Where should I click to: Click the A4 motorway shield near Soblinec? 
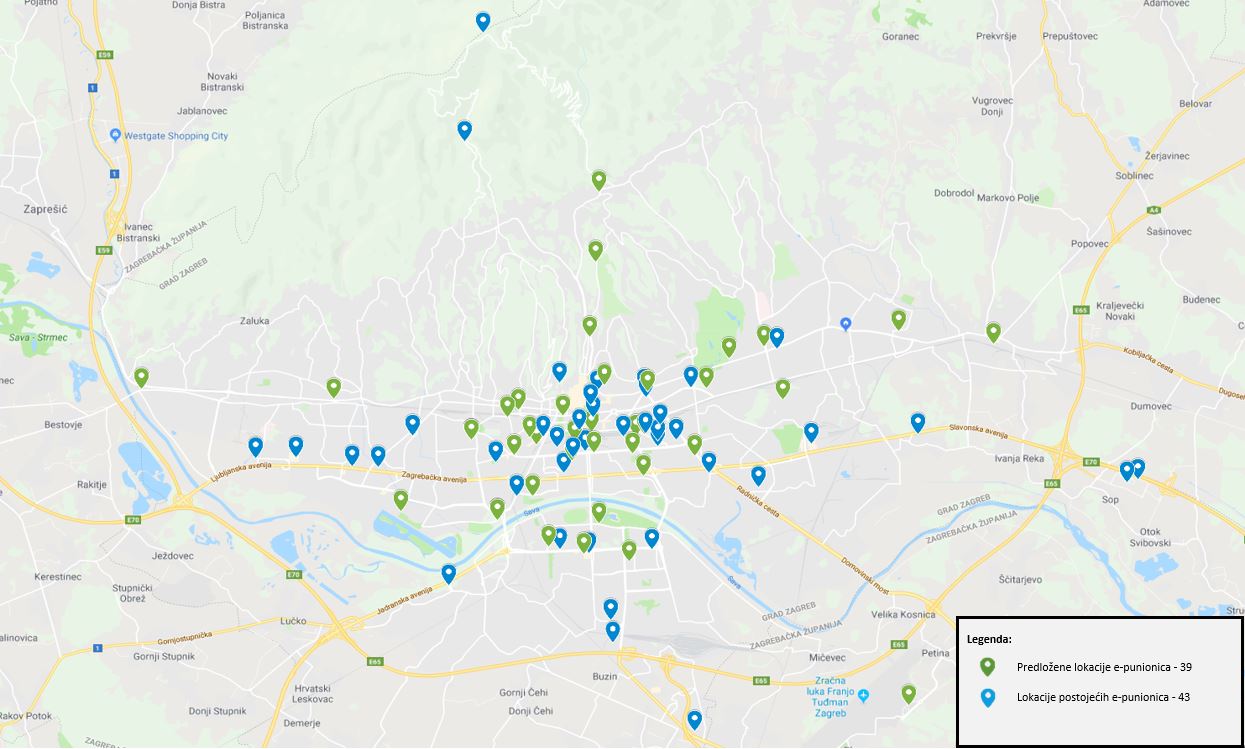(x=1153, y=210)
